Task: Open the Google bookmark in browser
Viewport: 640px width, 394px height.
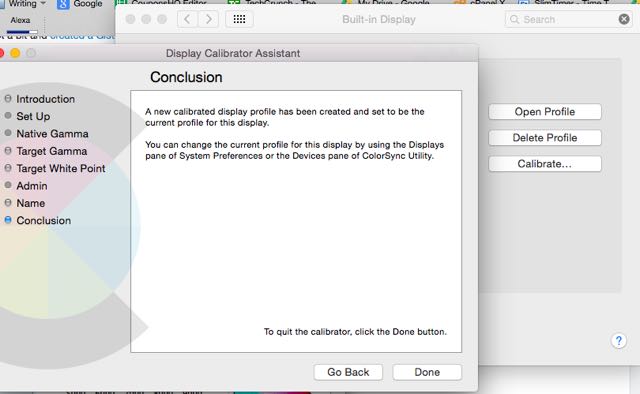Action: pyautogui.click(x=80, y=4)
